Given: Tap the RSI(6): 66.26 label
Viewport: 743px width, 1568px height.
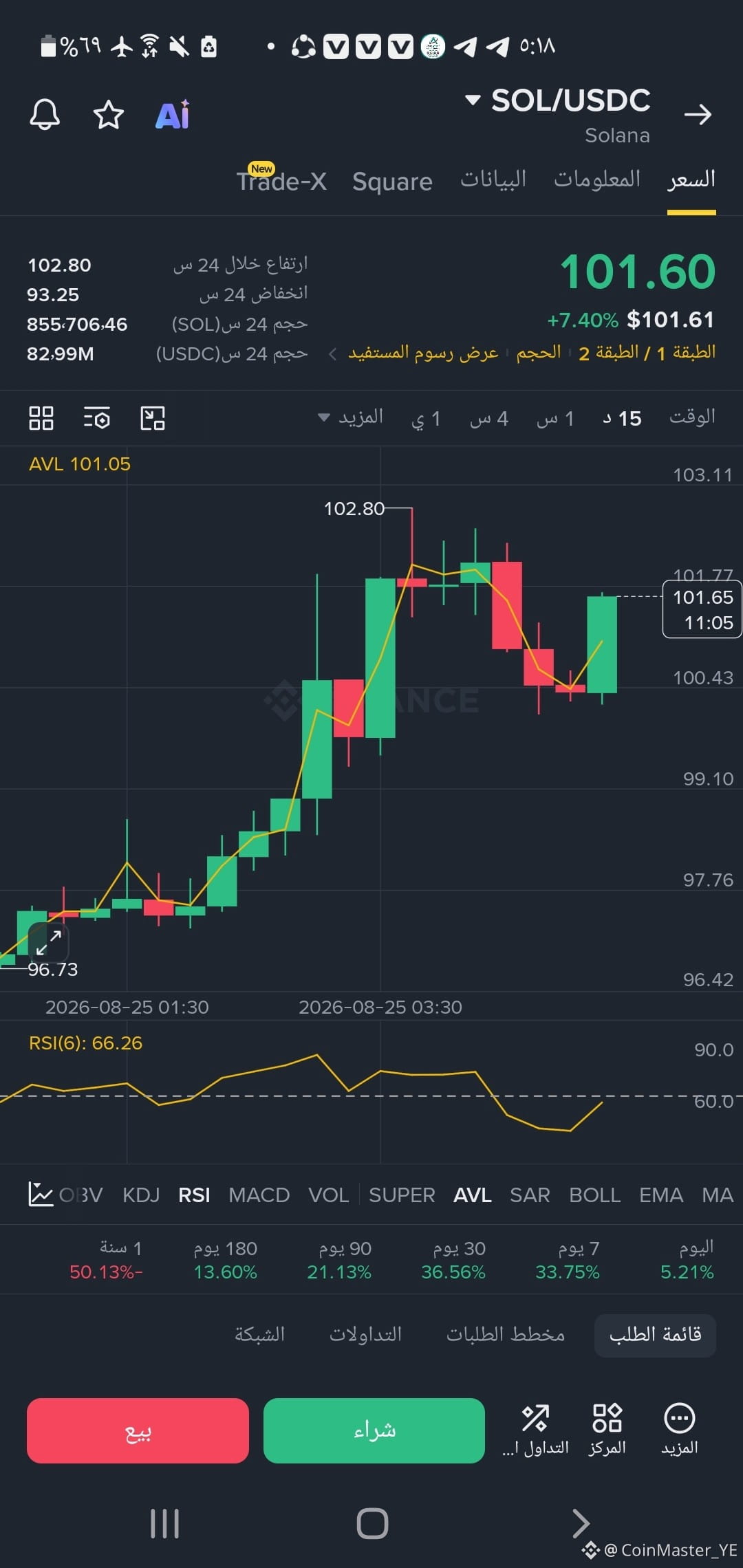Looking at the screenshot, I should (x=85, y=1043).
